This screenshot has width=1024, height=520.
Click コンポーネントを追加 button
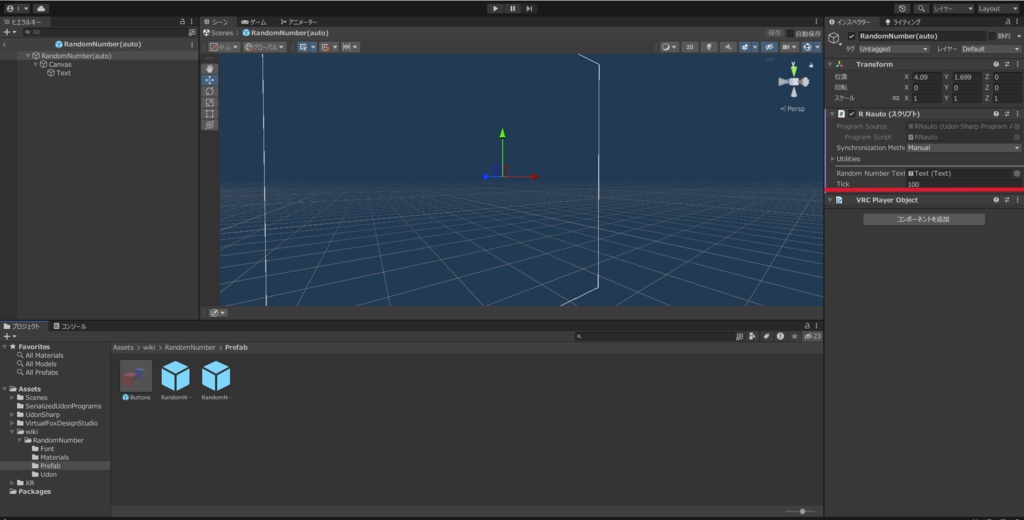923,219
